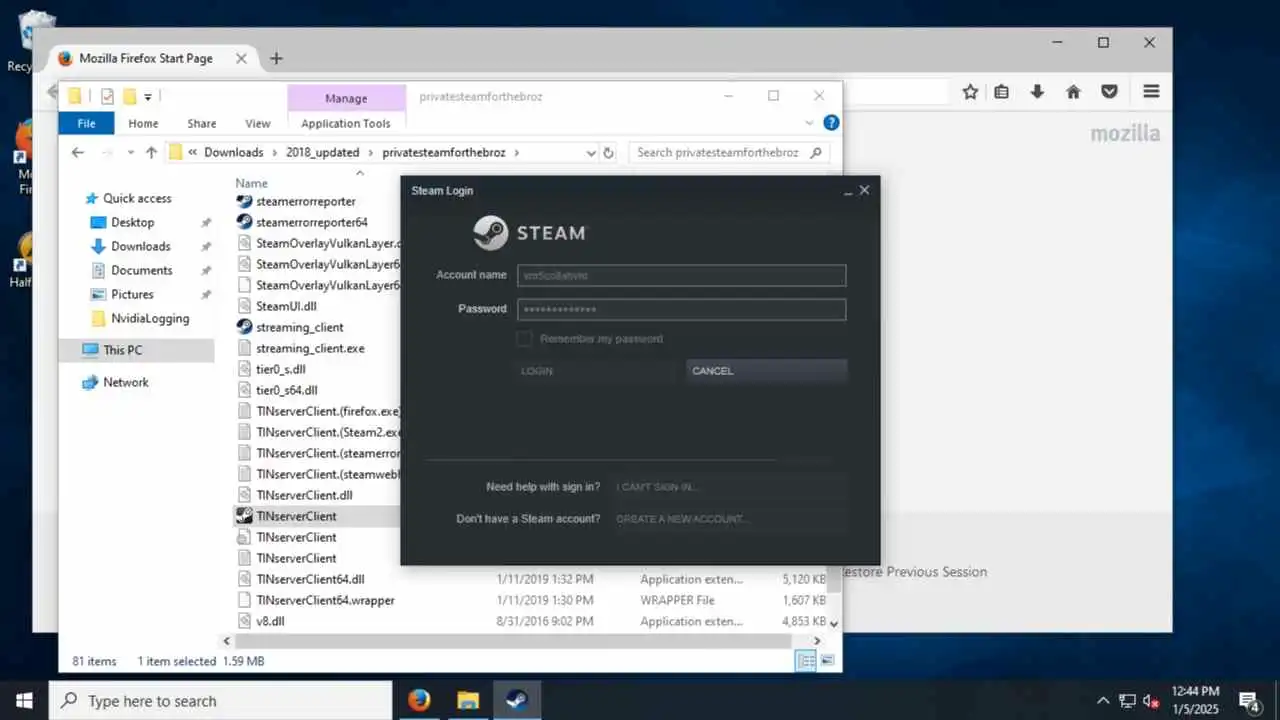Open recent locations dropdown in Explorer
This screenshot has height=720, width=1280.
point(130,153)
